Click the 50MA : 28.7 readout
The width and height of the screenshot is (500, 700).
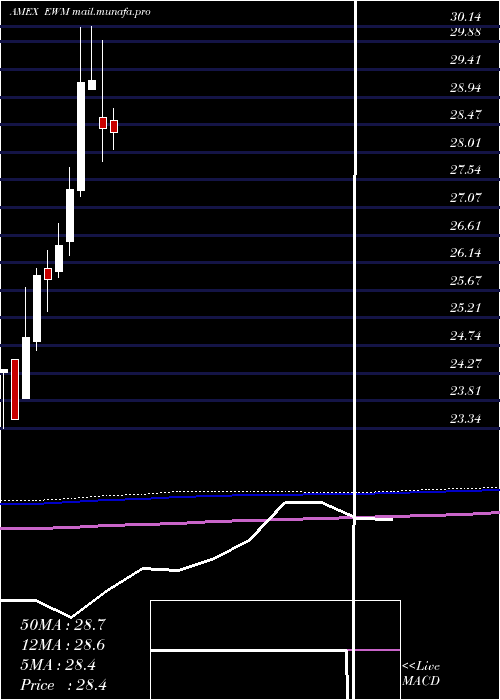63,625
